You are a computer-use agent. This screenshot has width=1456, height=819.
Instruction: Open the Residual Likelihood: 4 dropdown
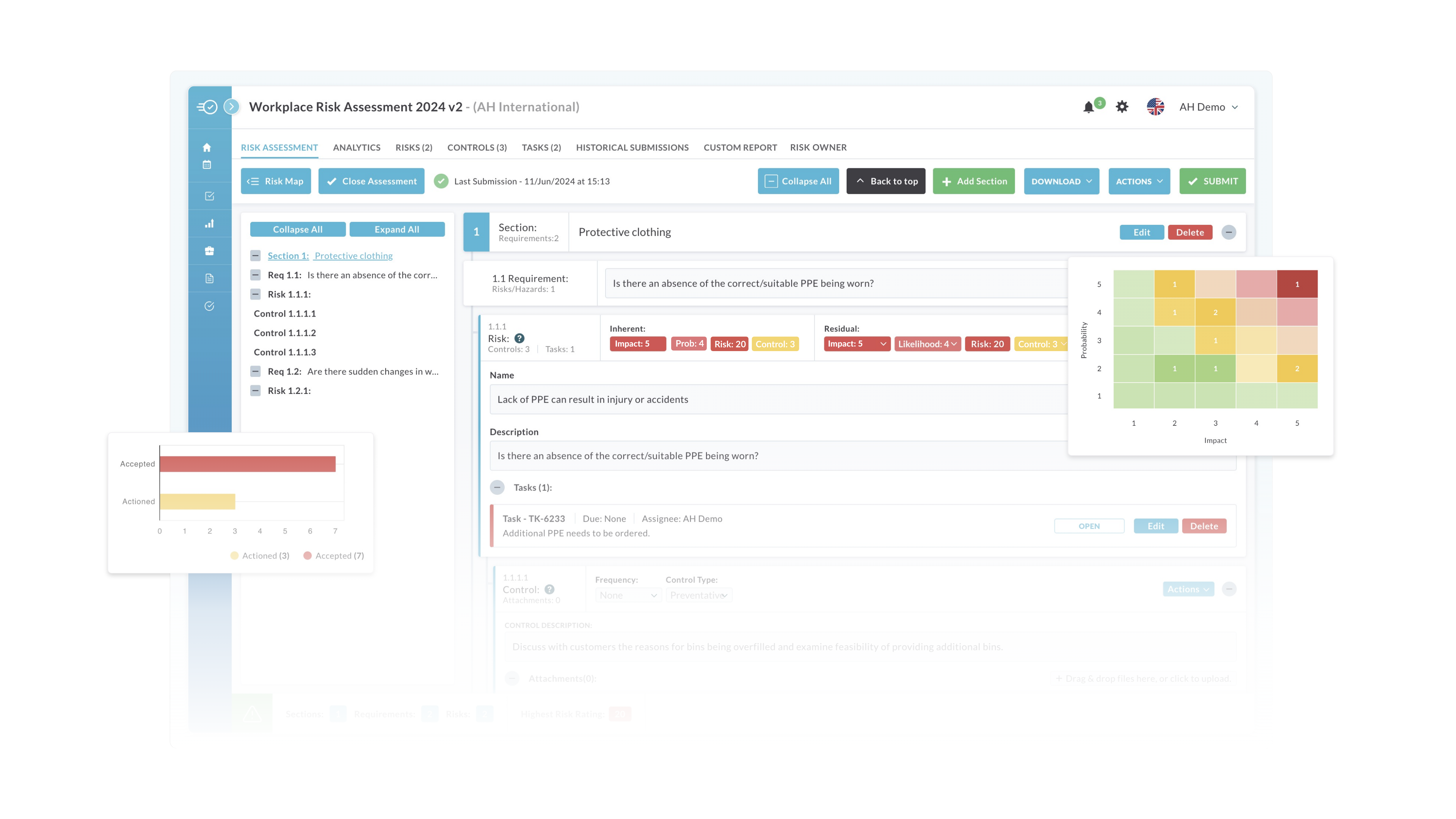(x=927, y=344)
